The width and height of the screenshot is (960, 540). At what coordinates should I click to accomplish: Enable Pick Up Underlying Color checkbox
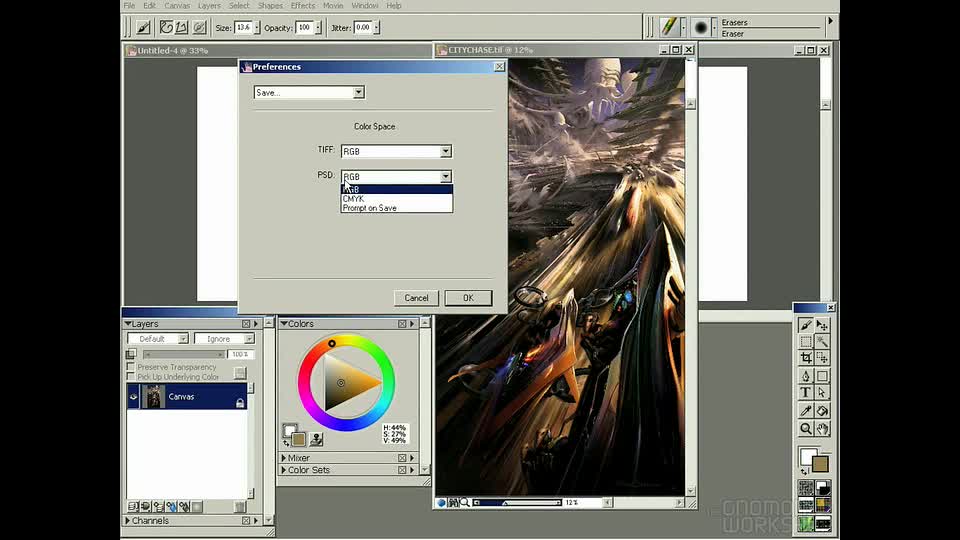(x=130, y=377)
